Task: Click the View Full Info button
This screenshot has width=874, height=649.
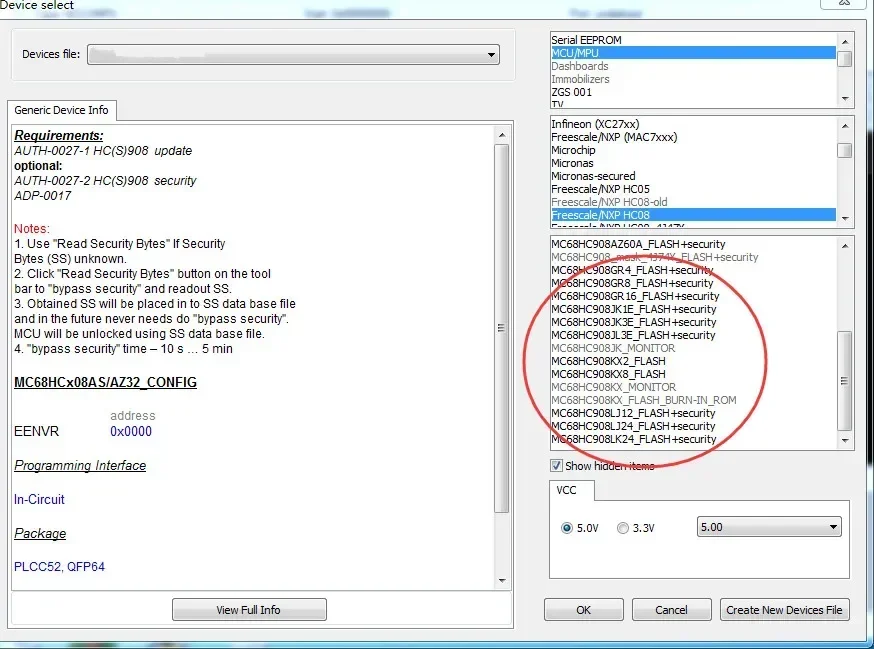Action: [x=249, y=610]
